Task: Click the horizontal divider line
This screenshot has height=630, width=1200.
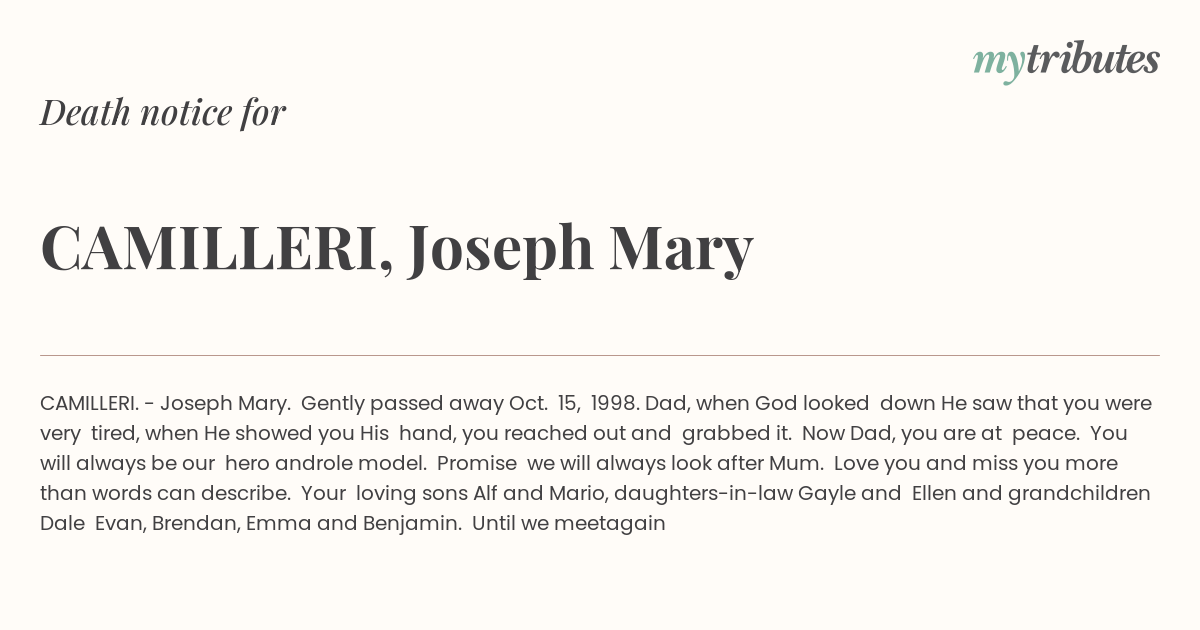Action: pyautogui.click(x=600, y=355)
